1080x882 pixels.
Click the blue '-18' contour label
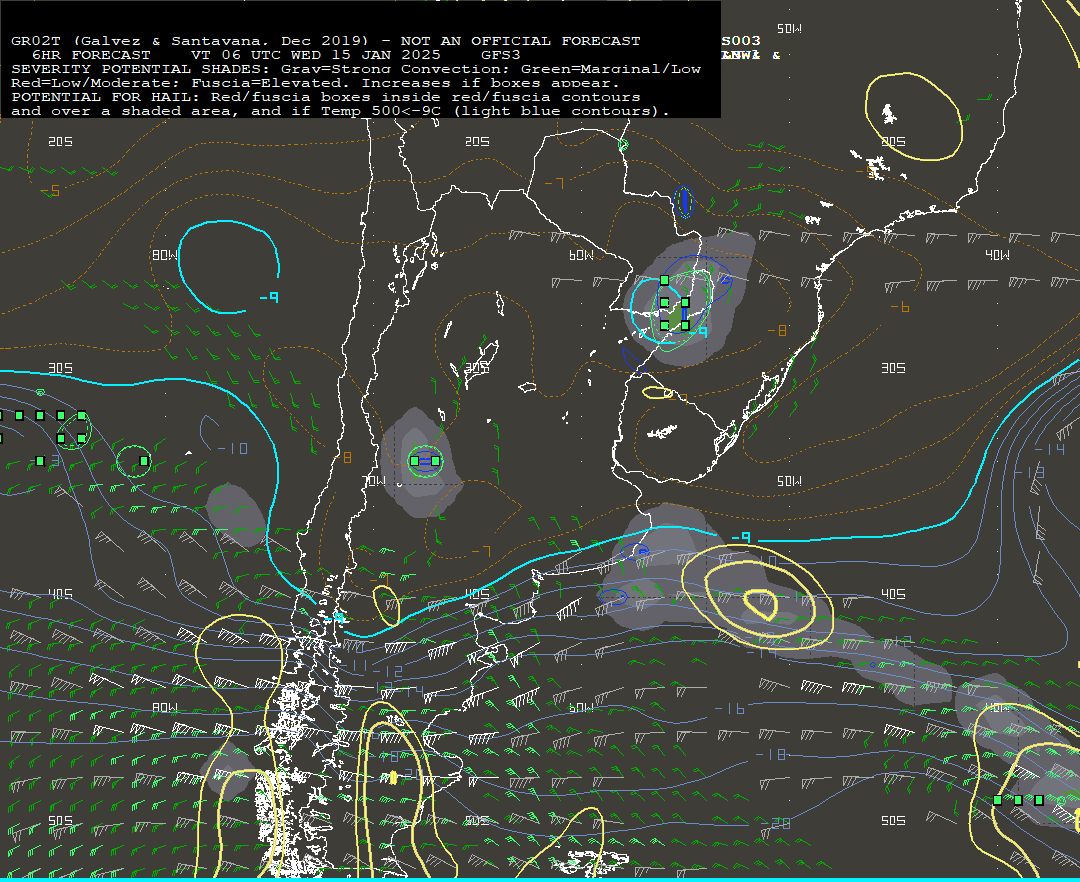(x=771, y=755)
